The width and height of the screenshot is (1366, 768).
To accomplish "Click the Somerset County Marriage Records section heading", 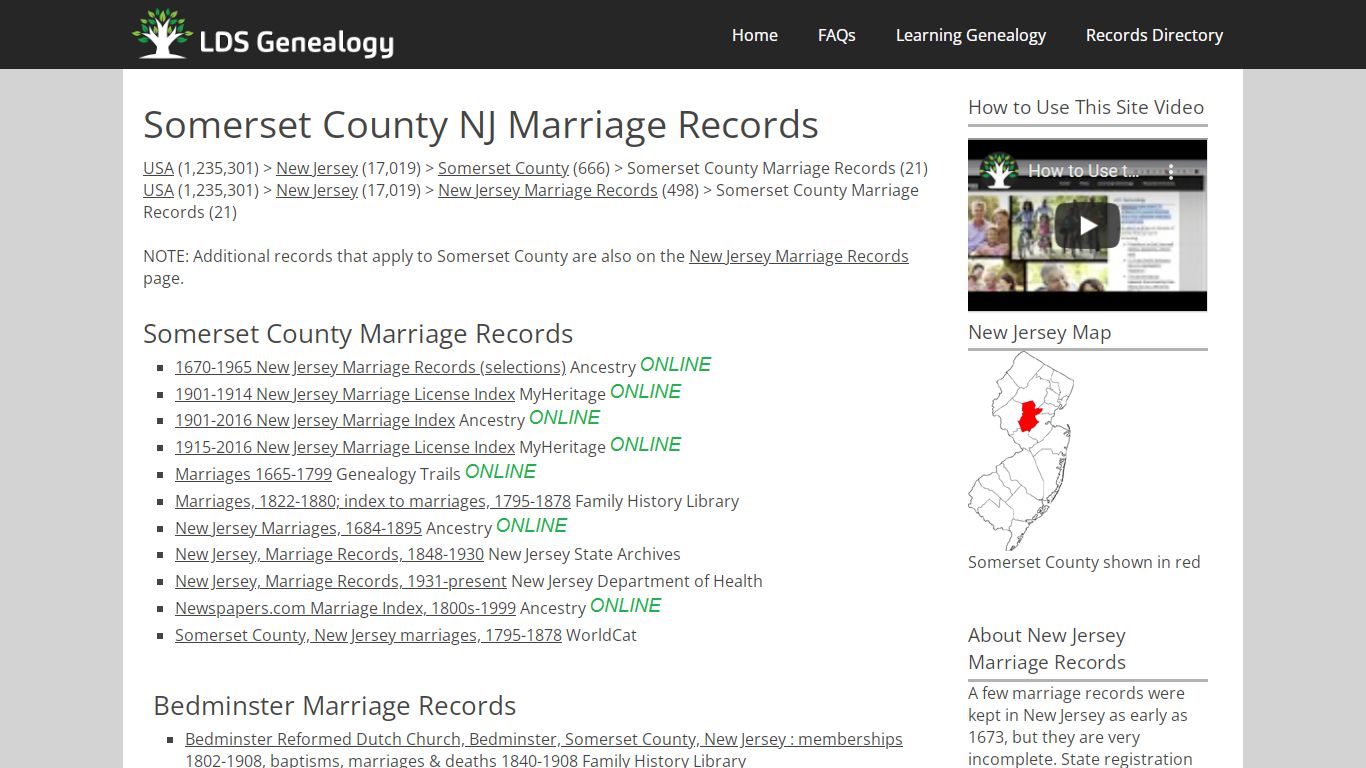I will pyautogui.click(x=358, y=334).
